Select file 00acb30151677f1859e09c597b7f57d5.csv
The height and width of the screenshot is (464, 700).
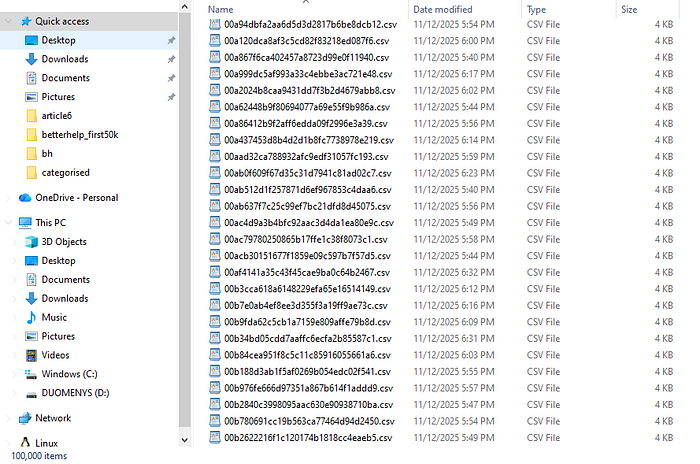click(x=307, y=256)
